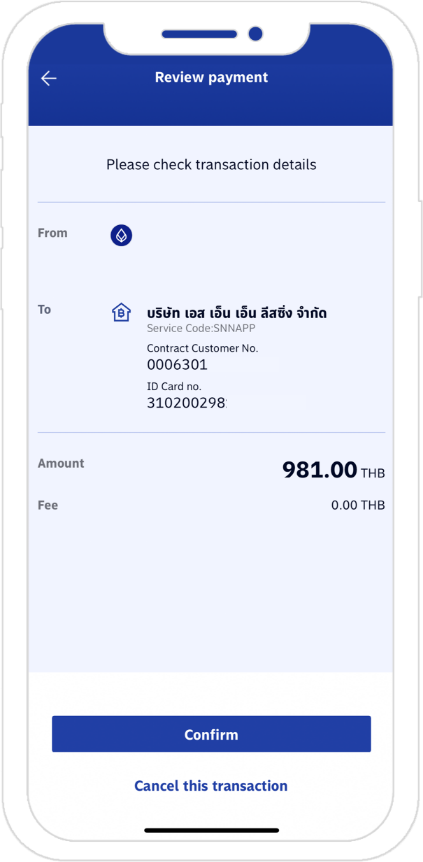Click the biller house icon beside To
The width and height of the screenshot is (423, 862).
[x=121, y=312]
